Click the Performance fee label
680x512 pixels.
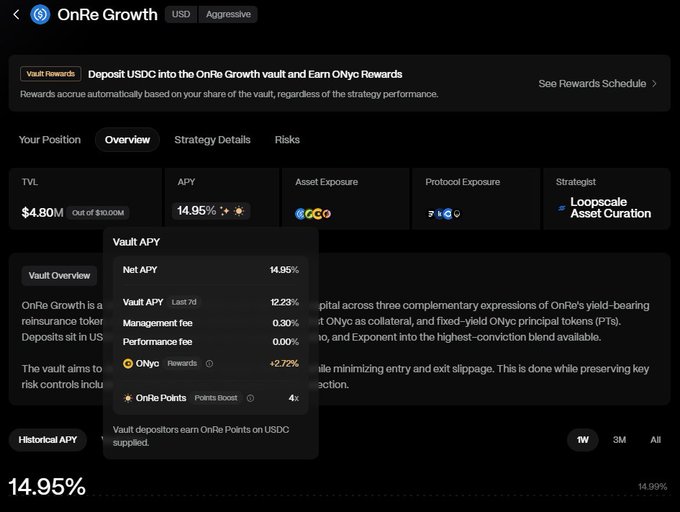click(x=157, y=342)
